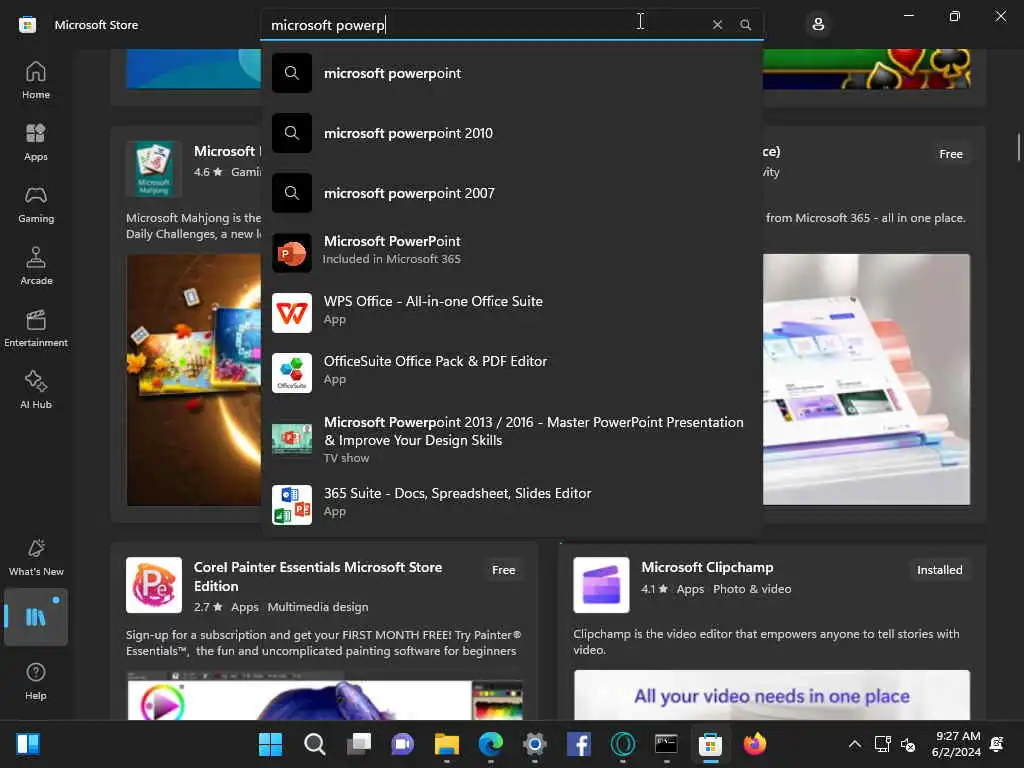This screenshot has width=1024, height=768.
Task: Open the Widgets button on the taskbar
Action: coord(28,744)
